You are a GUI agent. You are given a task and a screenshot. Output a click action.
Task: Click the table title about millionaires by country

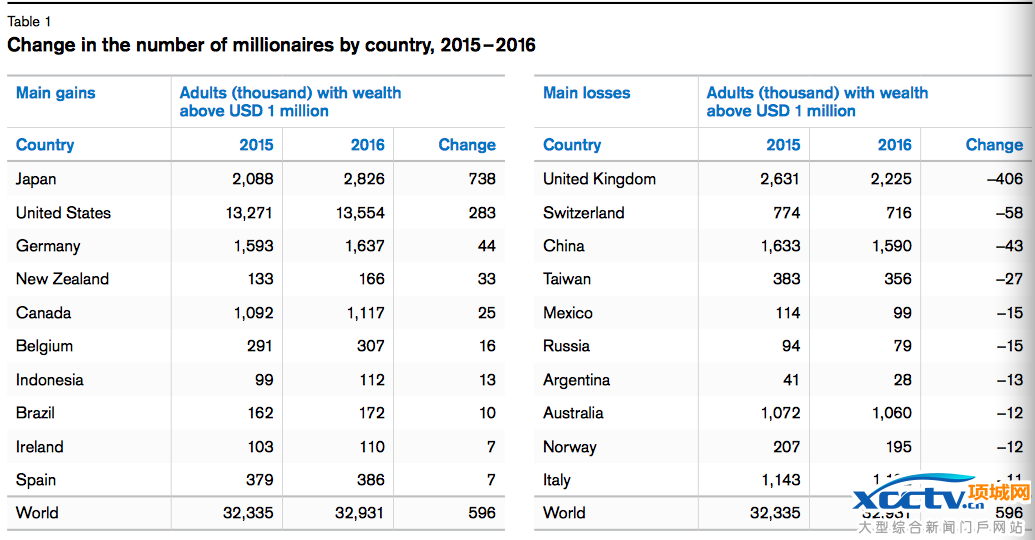[271, 45]
